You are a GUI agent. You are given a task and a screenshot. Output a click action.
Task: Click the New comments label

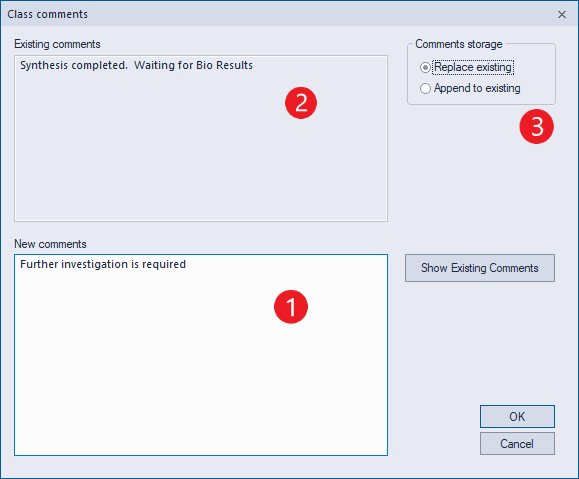pyautogui.click(x=50, y=244)
